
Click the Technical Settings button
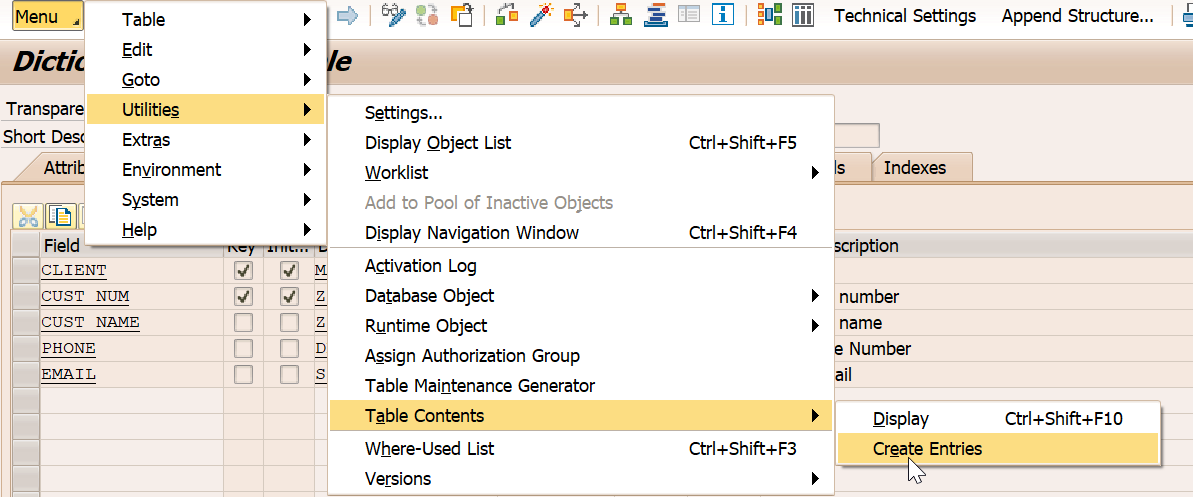[x=905, y=16]
